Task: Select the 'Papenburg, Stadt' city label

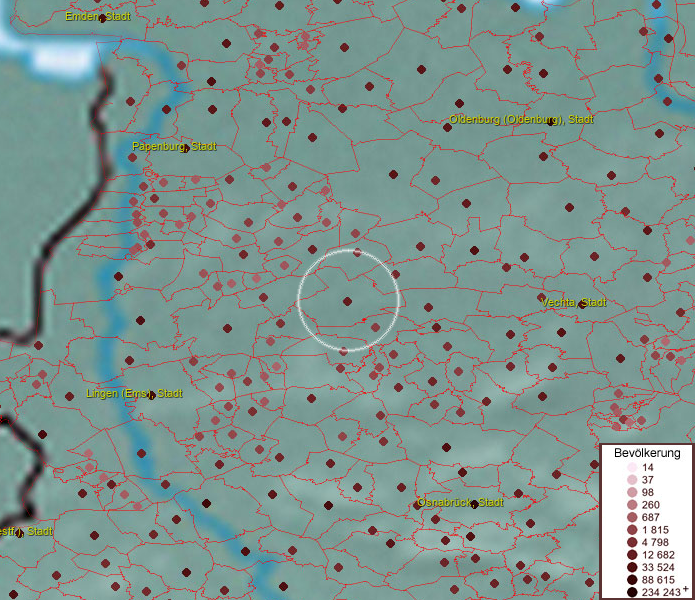Action: [x=174, y=147]
